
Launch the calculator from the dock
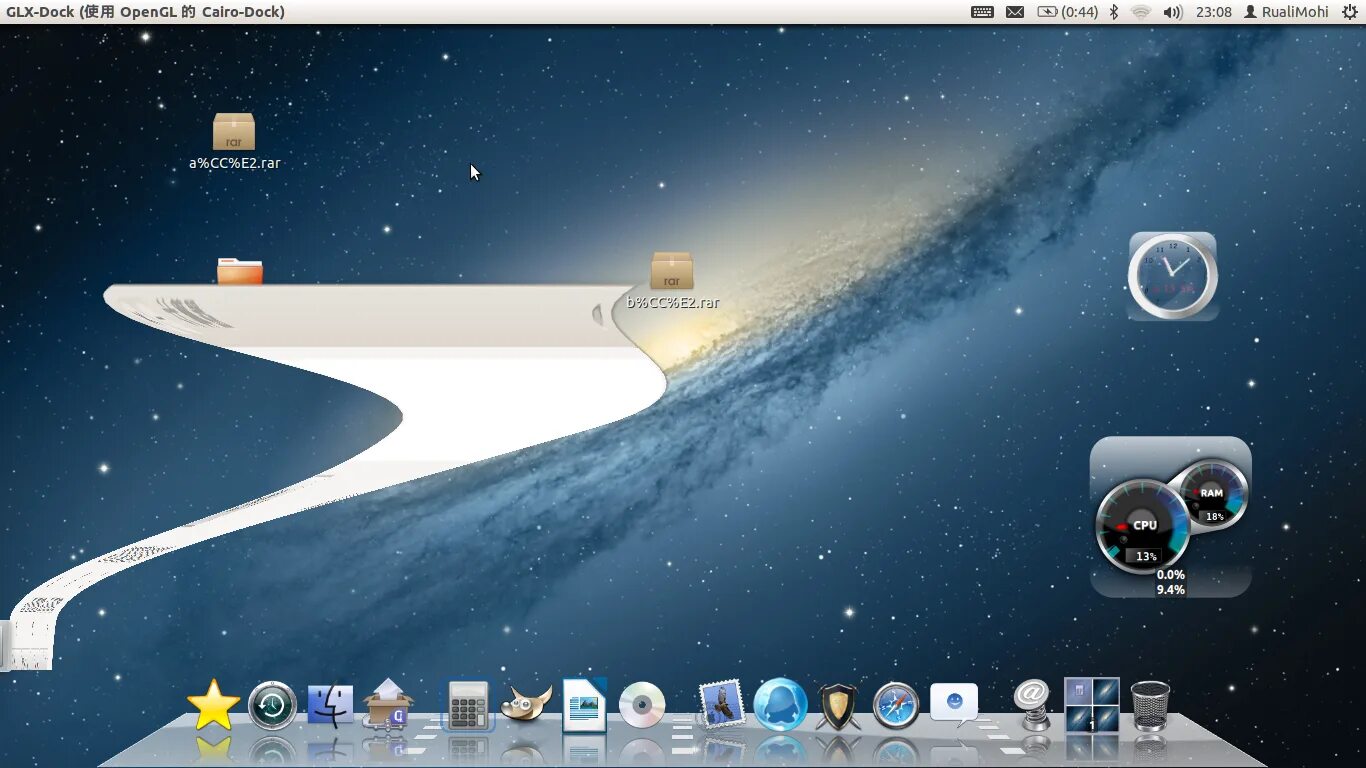pos(468,706)
